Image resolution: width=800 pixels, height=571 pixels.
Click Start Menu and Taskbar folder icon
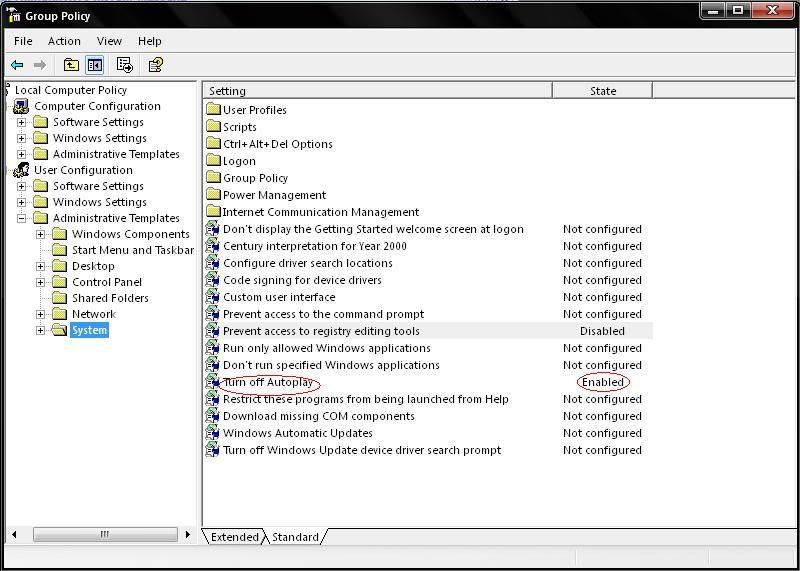[x=60, y=250]
